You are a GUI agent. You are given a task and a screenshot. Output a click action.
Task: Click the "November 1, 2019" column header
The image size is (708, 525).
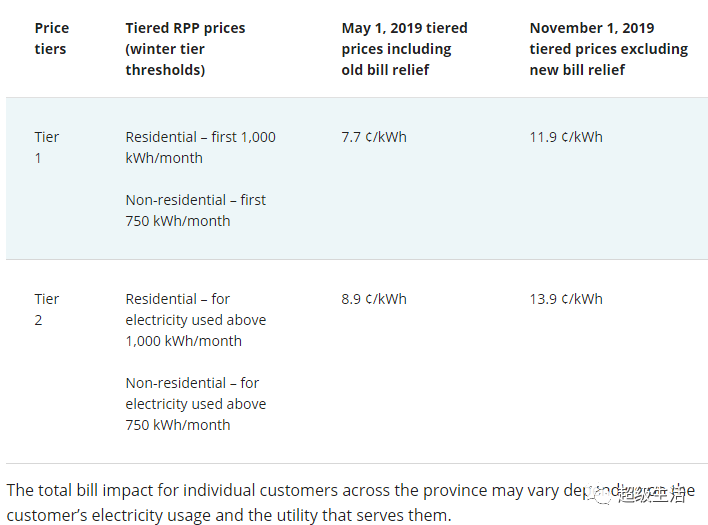tap(592, 28)
